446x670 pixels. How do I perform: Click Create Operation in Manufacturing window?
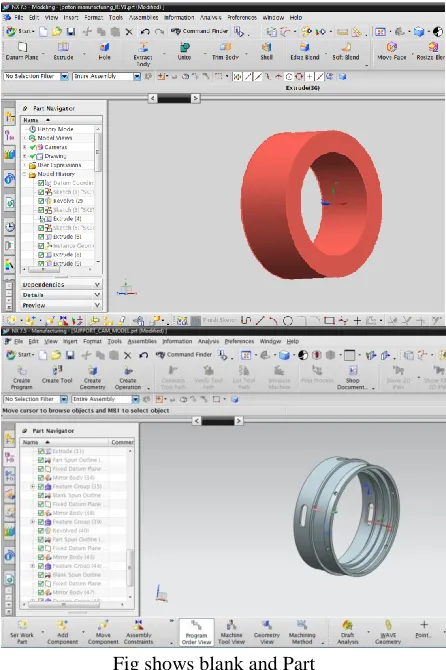(128, 377)
